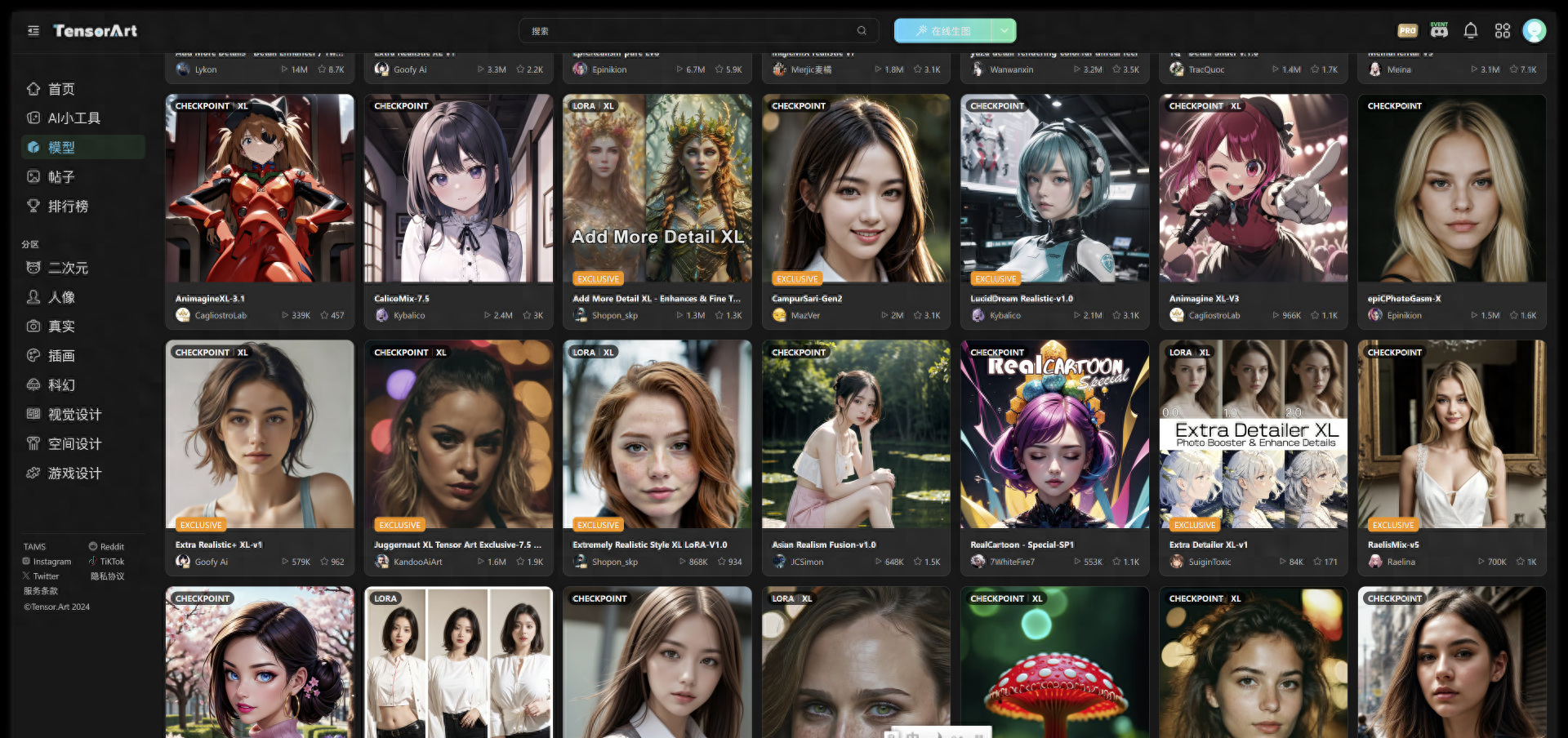The width and height of the screenshot is (1568, 738).
Task: Open the TAMS footer link
Action: click(x=34, y=547)
